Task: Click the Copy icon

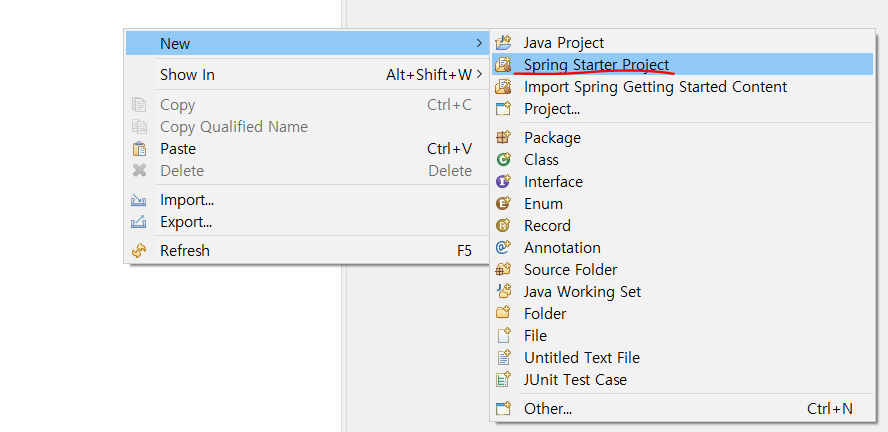Action: pyautogui.click(x=139, y=105)
